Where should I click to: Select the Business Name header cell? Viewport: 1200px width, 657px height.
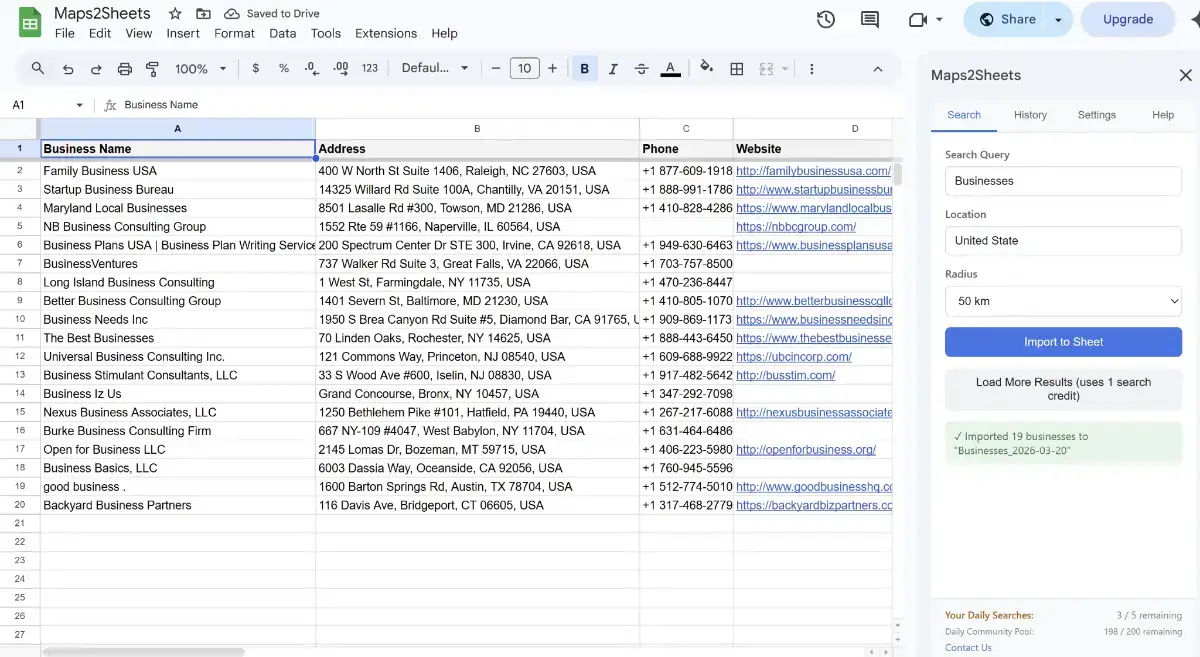pos(178,149)
